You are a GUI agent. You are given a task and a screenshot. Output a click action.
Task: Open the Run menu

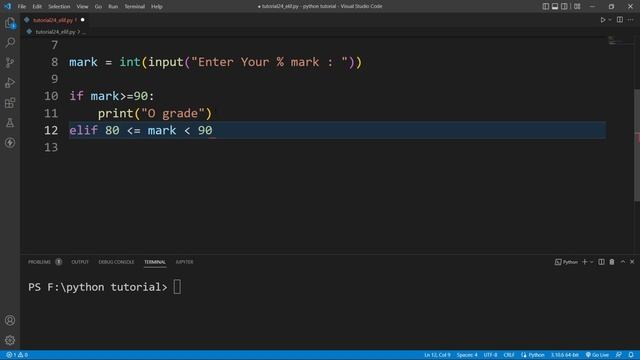tap(113, 7)
